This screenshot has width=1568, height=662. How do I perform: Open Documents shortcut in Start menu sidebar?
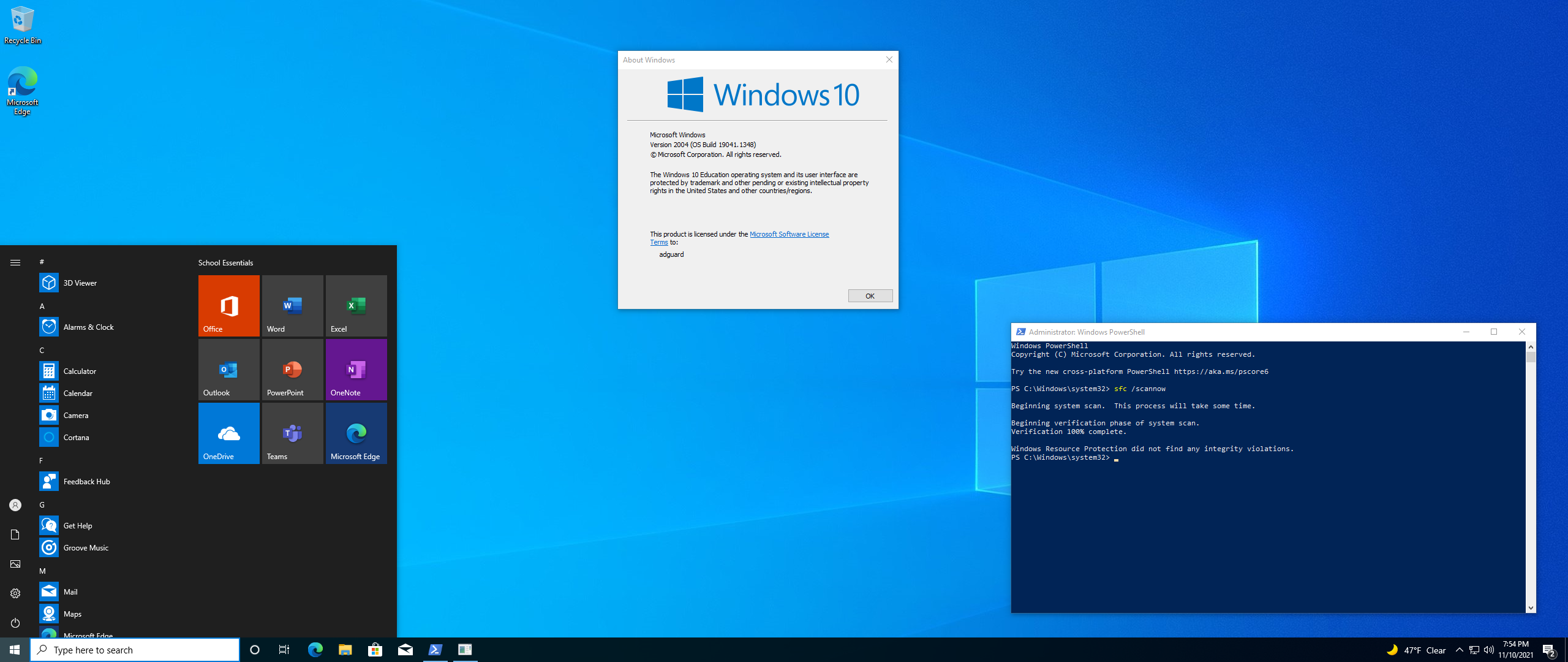click(x=15, y=535)
